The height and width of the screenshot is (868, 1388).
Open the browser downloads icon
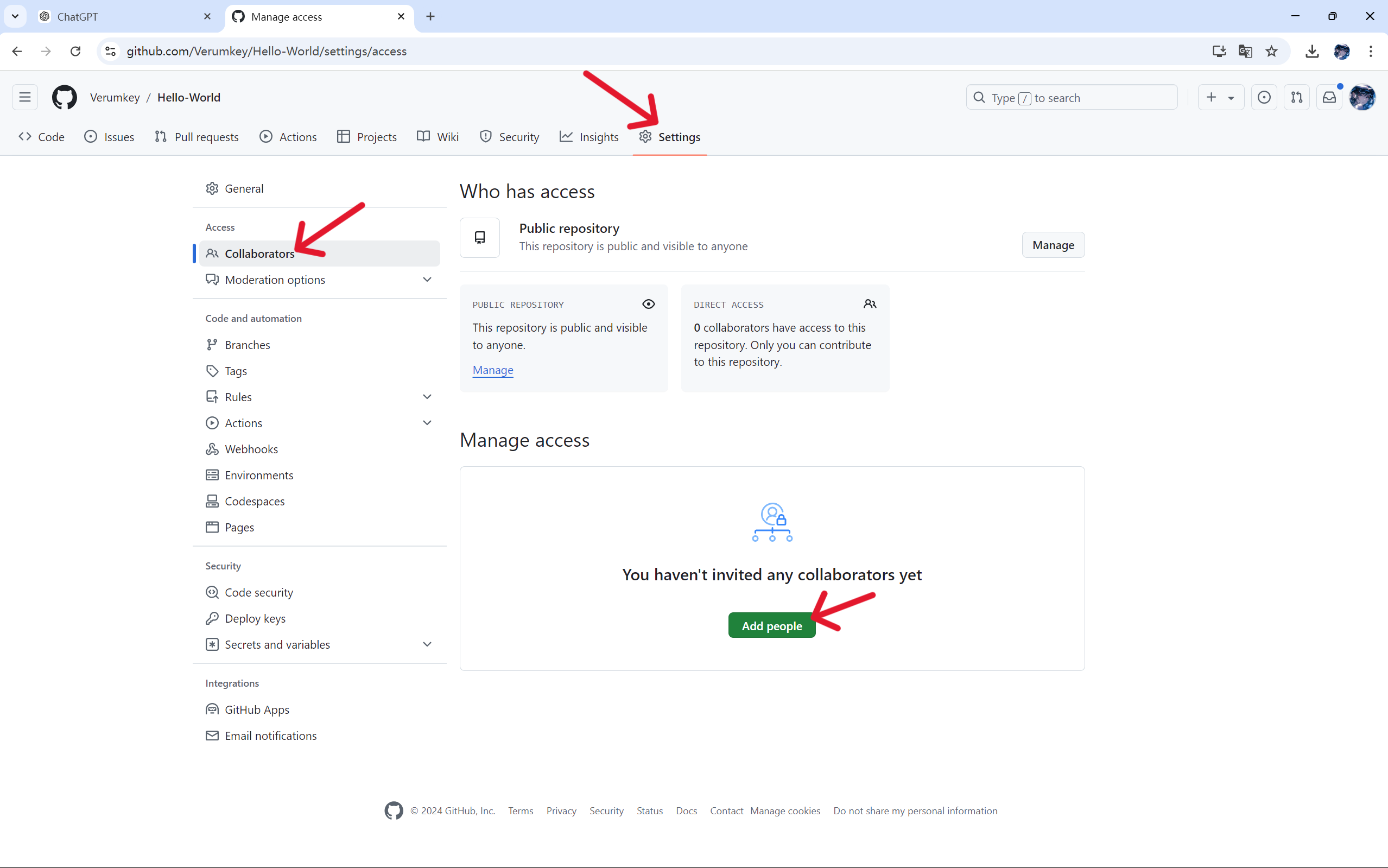coord(1312,51)
